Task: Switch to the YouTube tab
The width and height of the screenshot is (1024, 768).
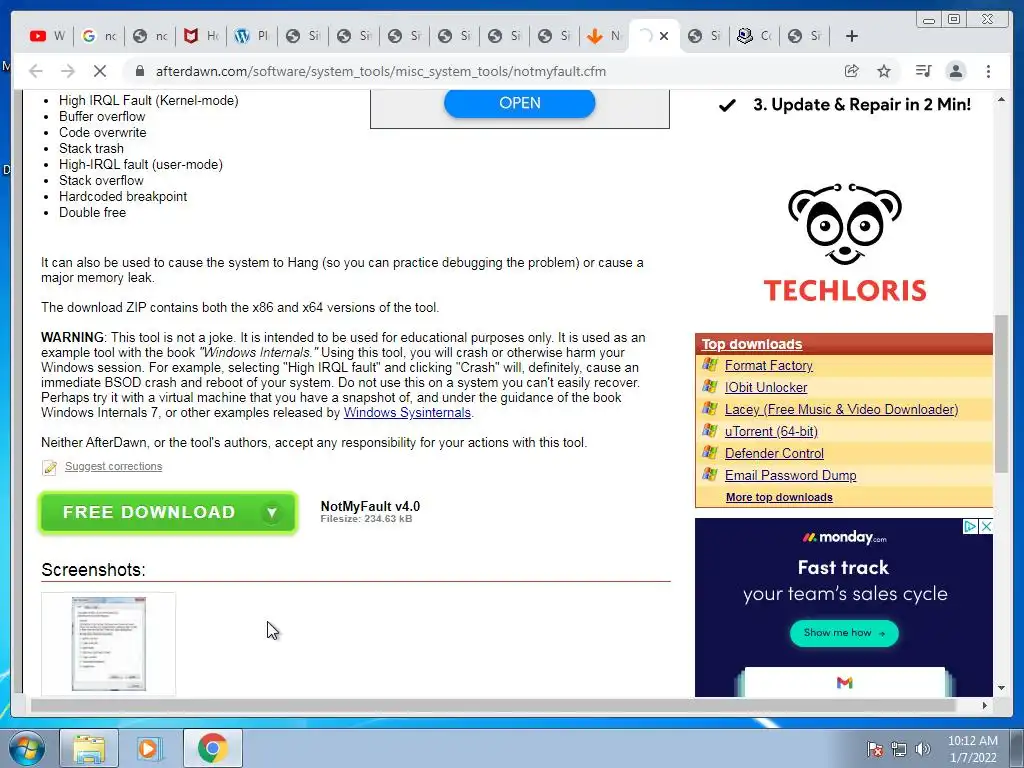Action: coord(47,36)
